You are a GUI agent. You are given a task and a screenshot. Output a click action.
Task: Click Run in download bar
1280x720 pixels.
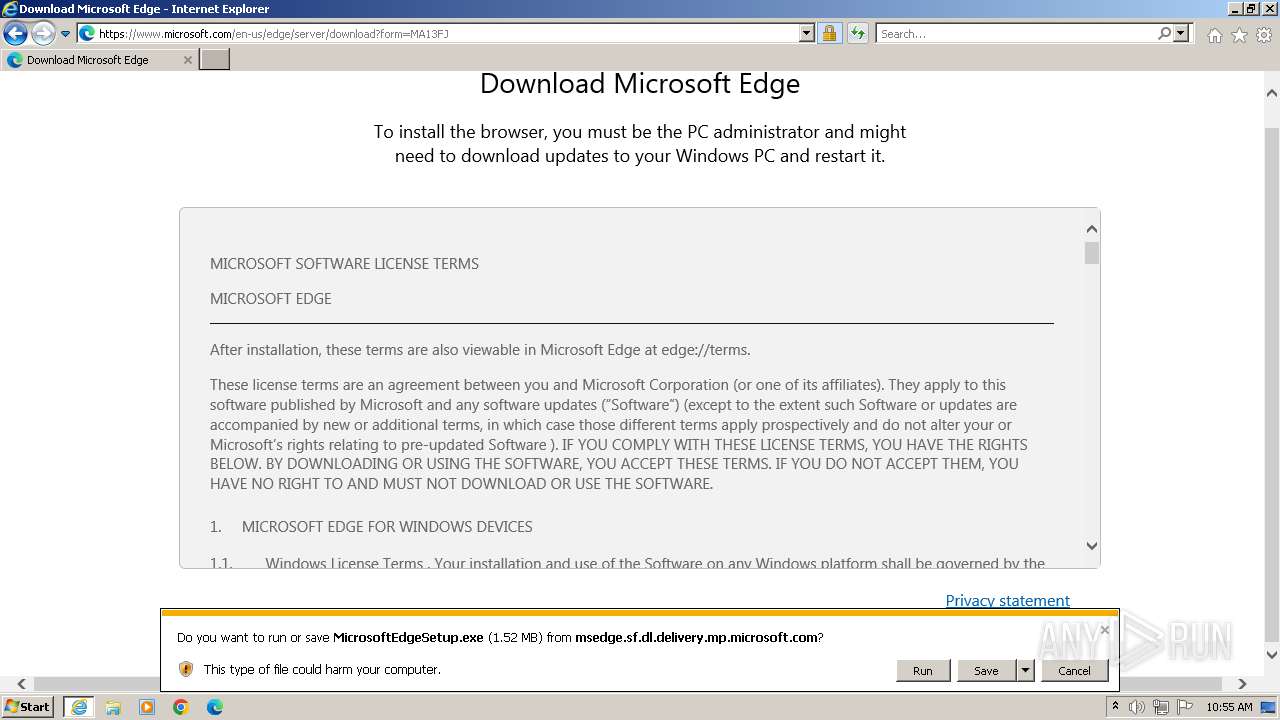[x=922, y=671]
